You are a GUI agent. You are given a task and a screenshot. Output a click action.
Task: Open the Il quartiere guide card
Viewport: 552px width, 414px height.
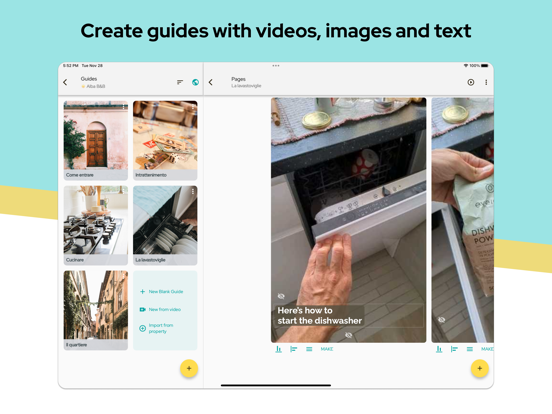coord(96,310)
